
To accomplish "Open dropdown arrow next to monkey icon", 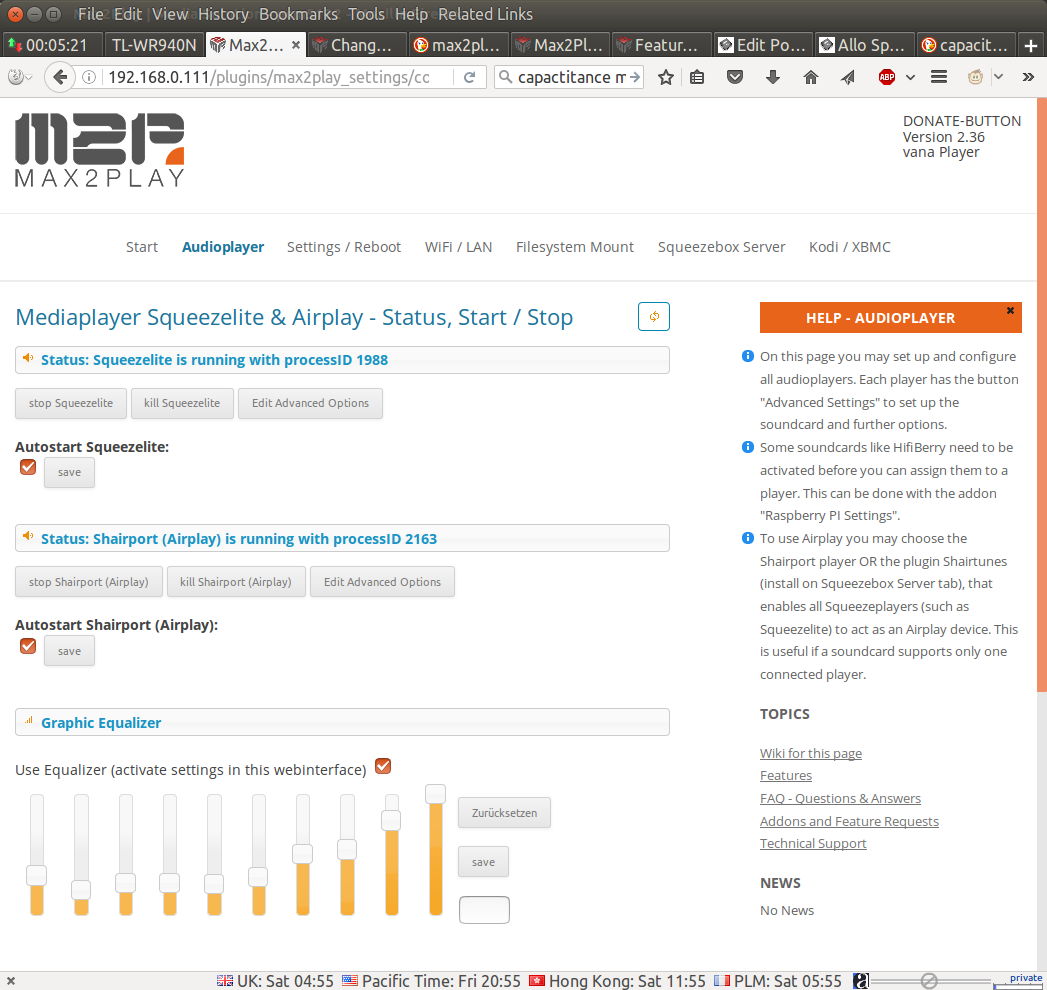I will click(x=998, y=77).
